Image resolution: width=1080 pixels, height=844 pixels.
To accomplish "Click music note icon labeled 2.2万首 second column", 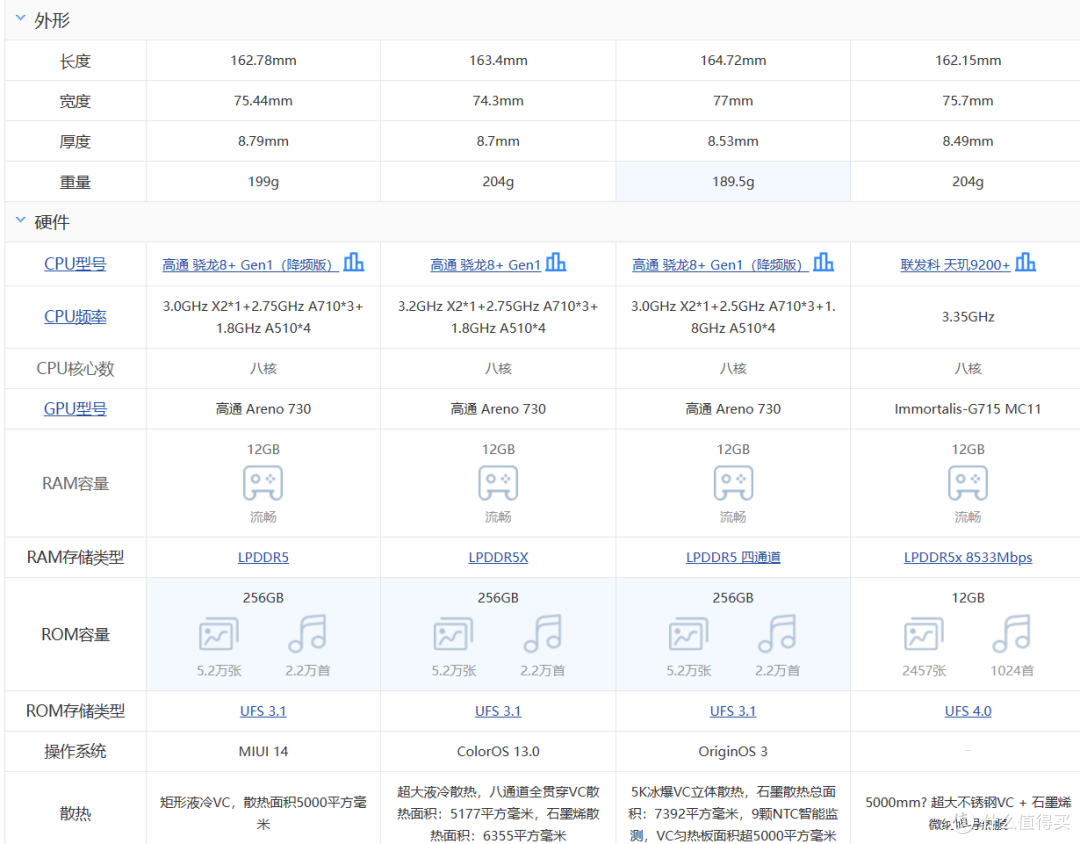I will (x=542, y=633).
